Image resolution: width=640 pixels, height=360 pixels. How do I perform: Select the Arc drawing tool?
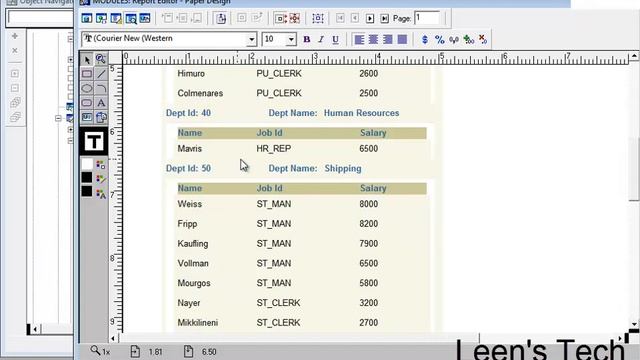tap(101, 88)
